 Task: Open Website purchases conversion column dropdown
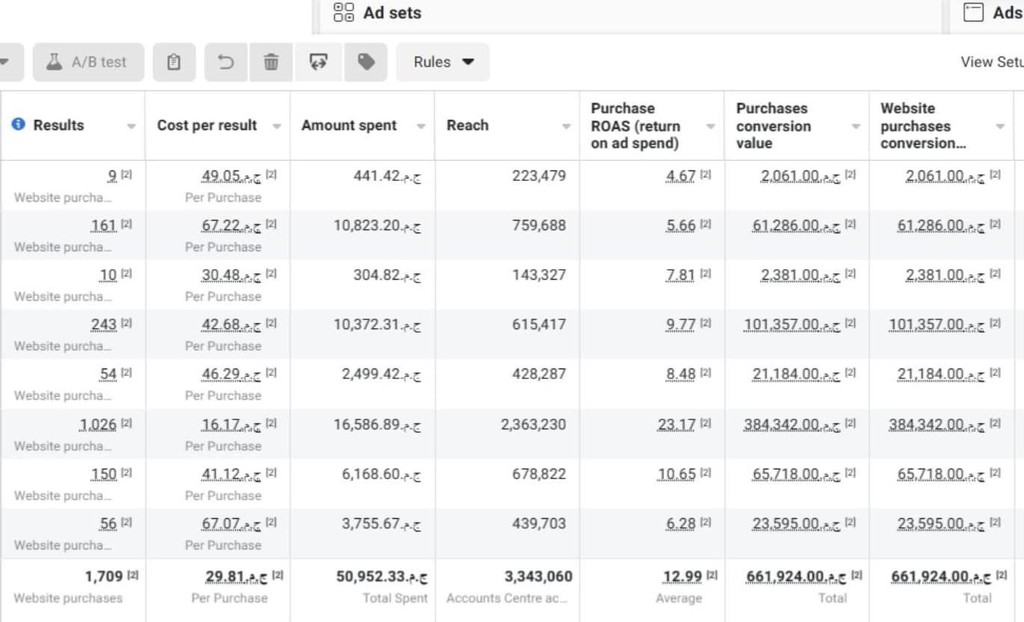click(1000, 126)
